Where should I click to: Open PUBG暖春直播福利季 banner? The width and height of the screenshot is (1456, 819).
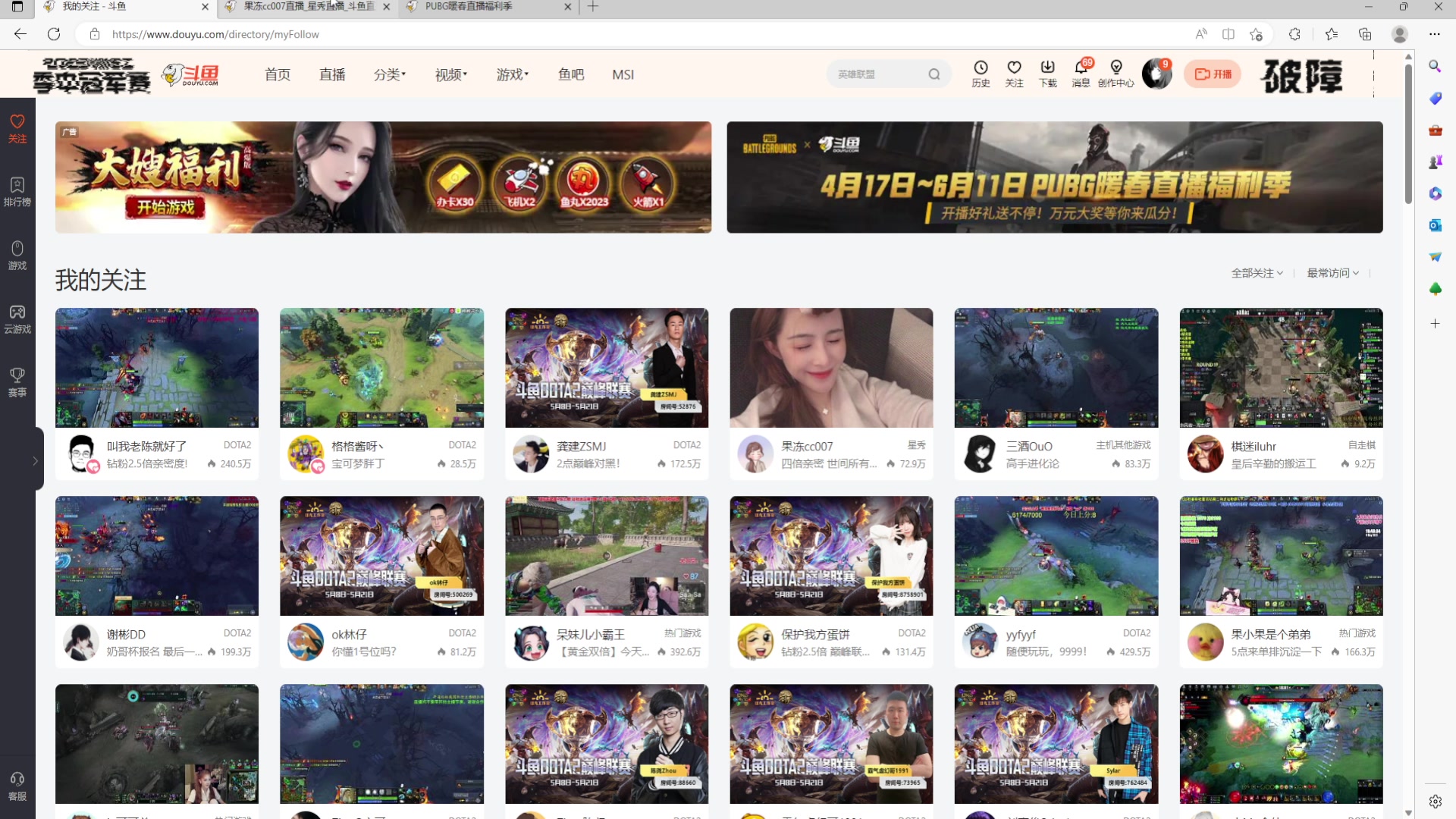(1055, 177)
